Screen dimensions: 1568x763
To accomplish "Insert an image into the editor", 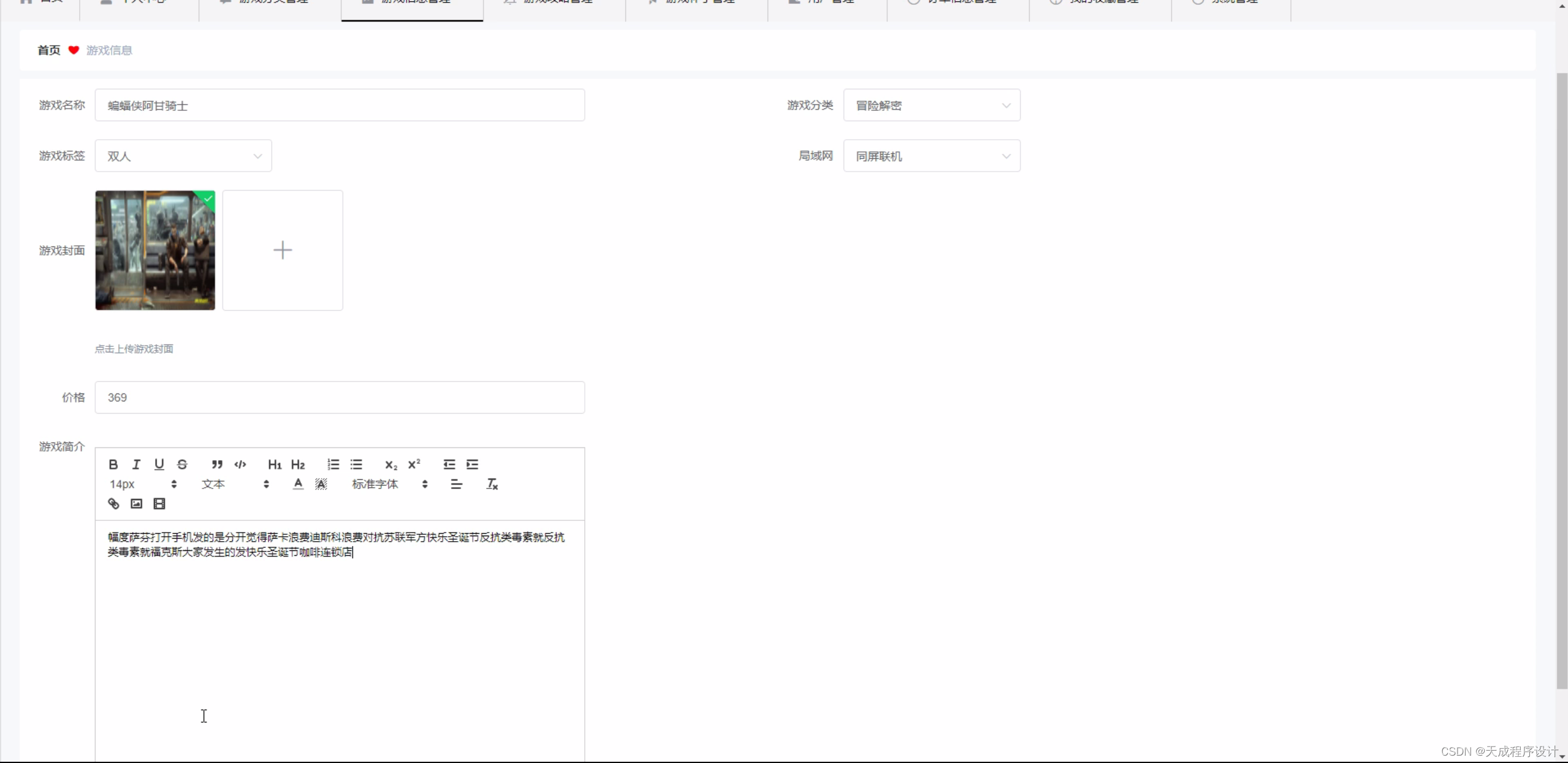I will tap(135, 503).
